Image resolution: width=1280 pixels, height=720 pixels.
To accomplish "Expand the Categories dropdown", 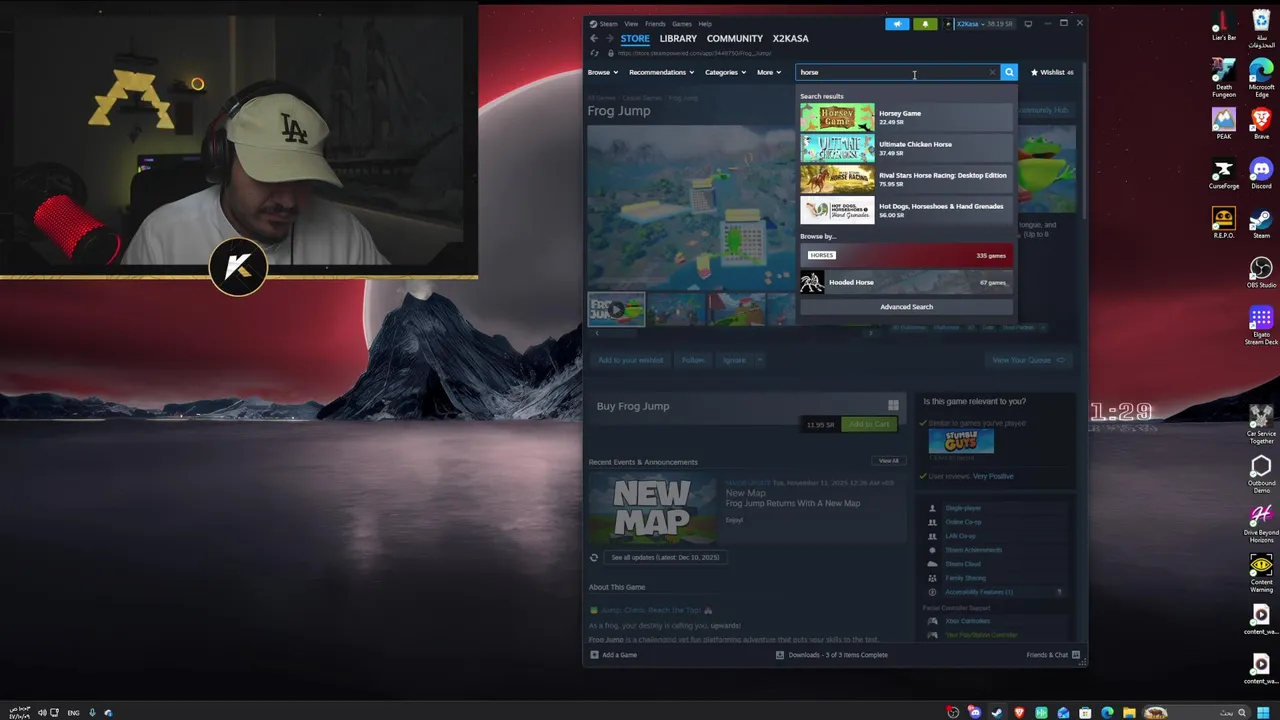I will click(725, 72).
